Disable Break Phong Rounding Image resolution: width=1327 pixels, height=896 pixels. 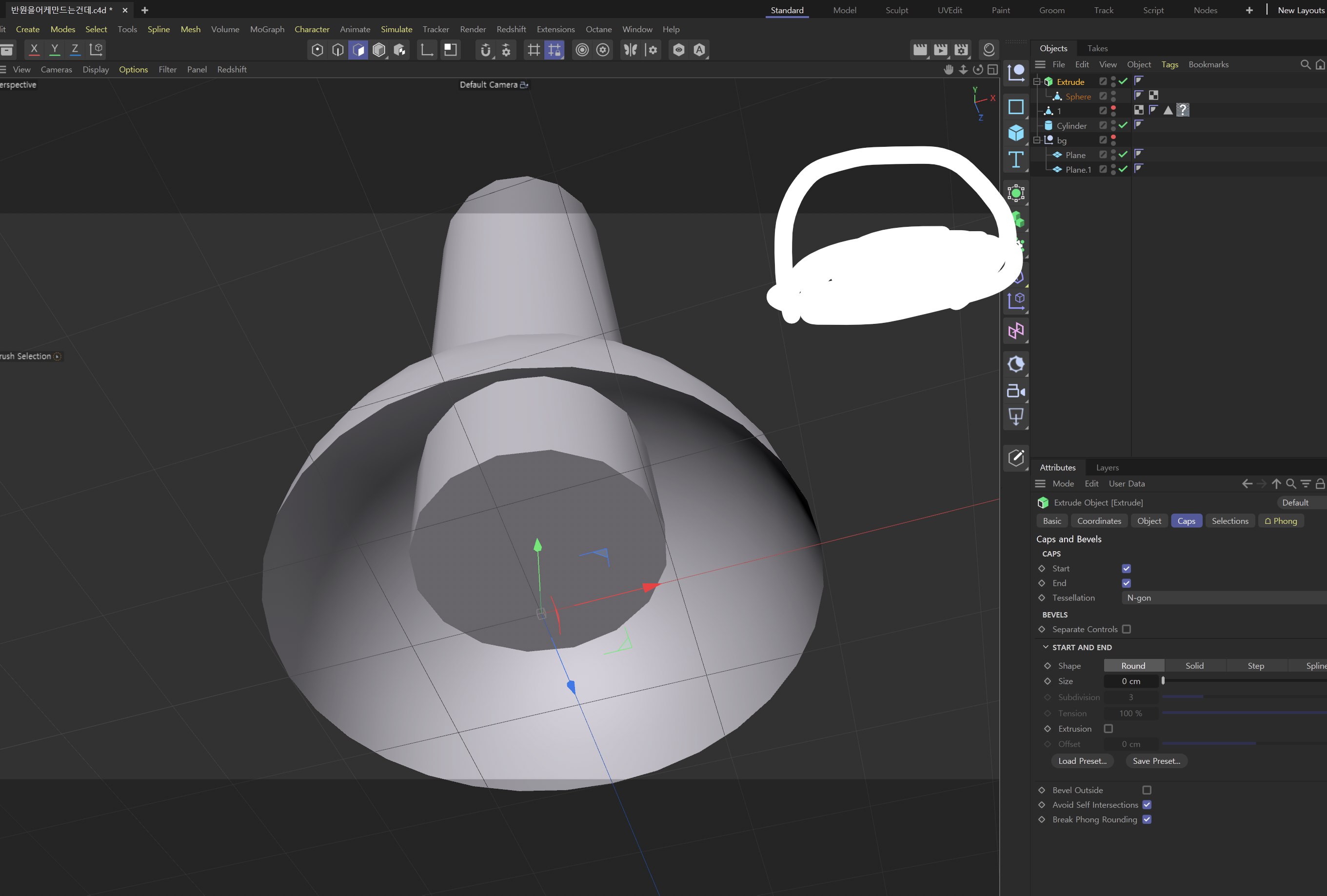coord(1147,819)
